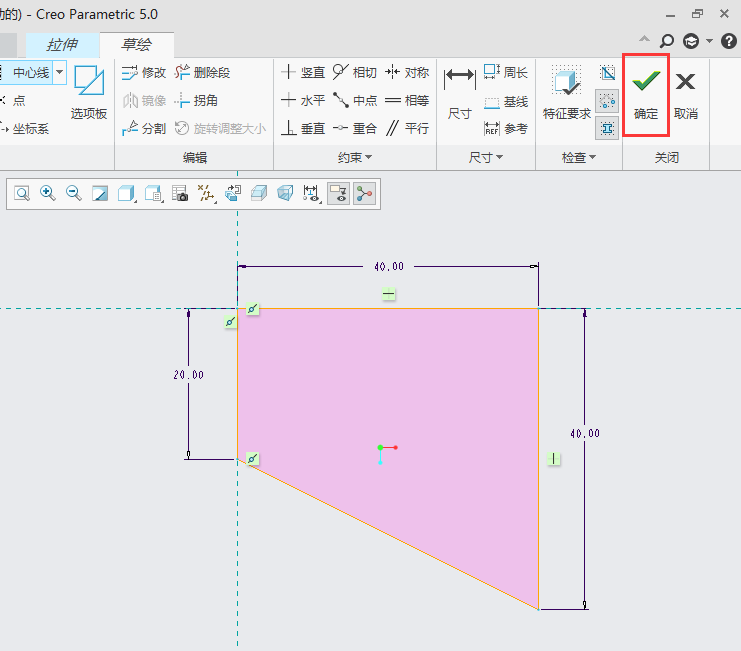Expand the 检查 group dropdown

pyautogui.click(x=578, y=157)
